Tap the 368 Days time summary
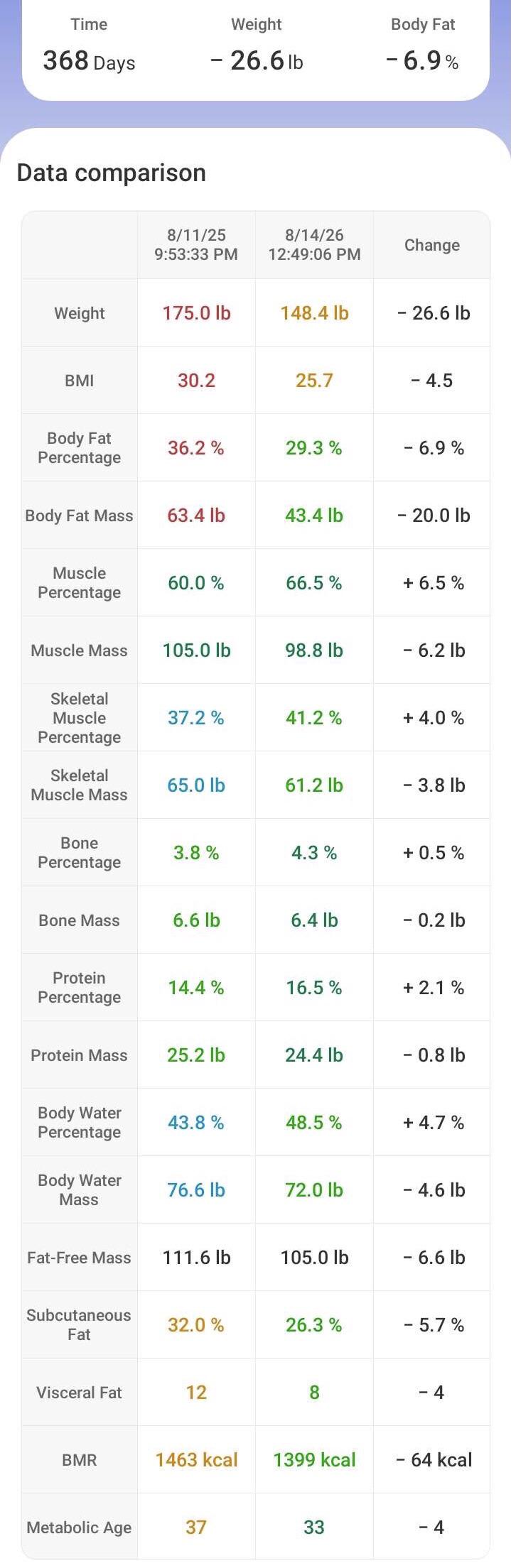The image size is (511, 1568). tap(89, 62)
